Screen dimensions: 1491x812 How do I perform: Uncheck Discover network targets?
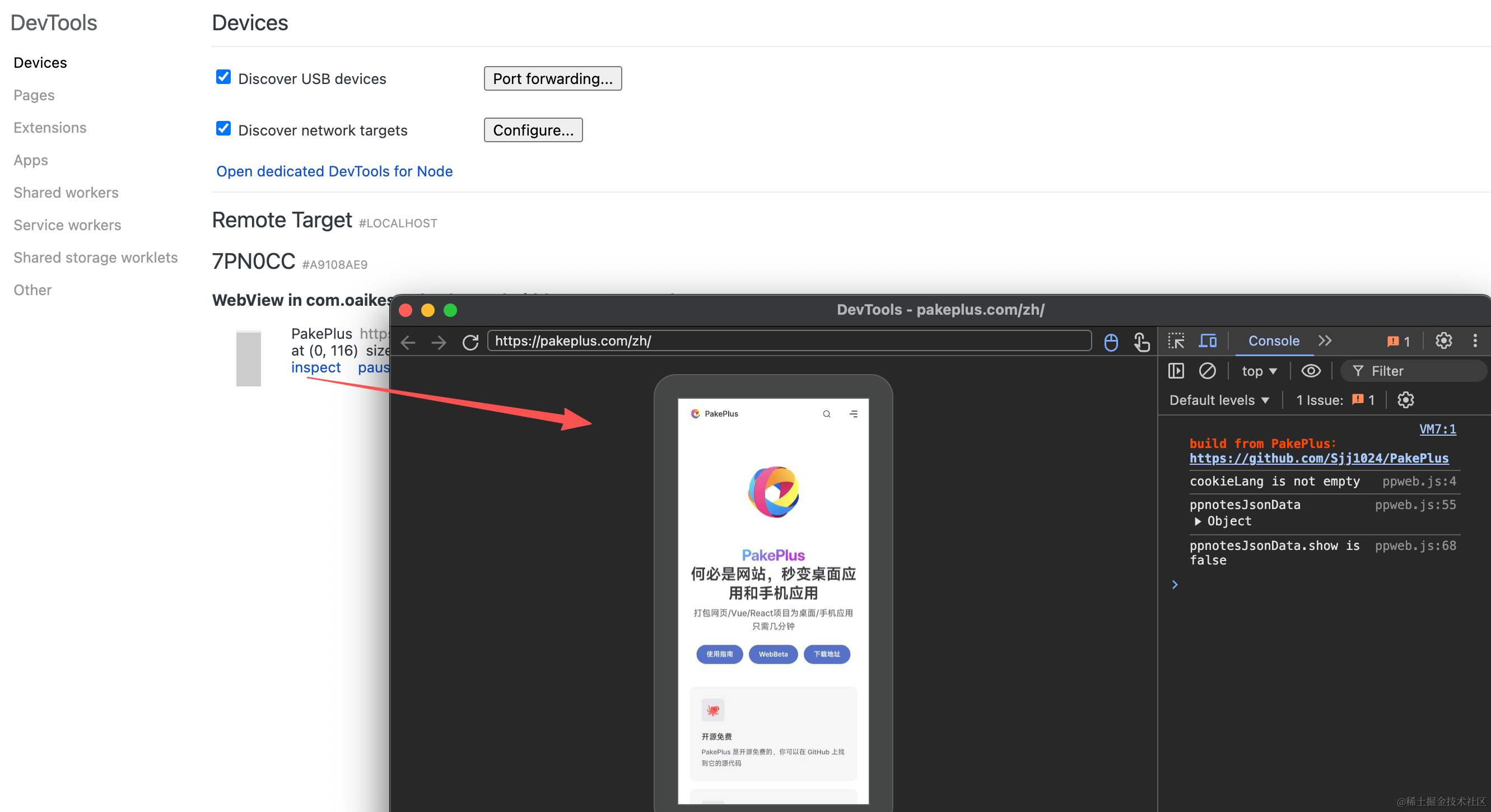coord(223,128)
